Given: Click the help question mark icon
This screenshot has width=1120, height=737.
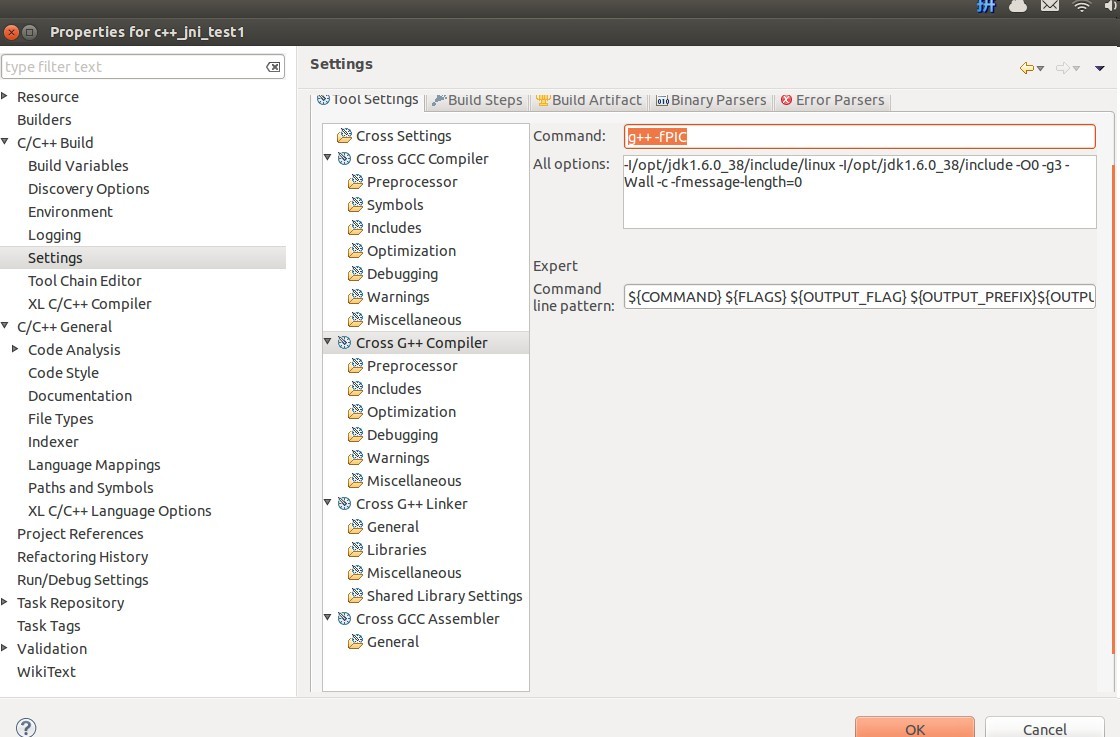Looking at the screenshot, I should (26, 728).
